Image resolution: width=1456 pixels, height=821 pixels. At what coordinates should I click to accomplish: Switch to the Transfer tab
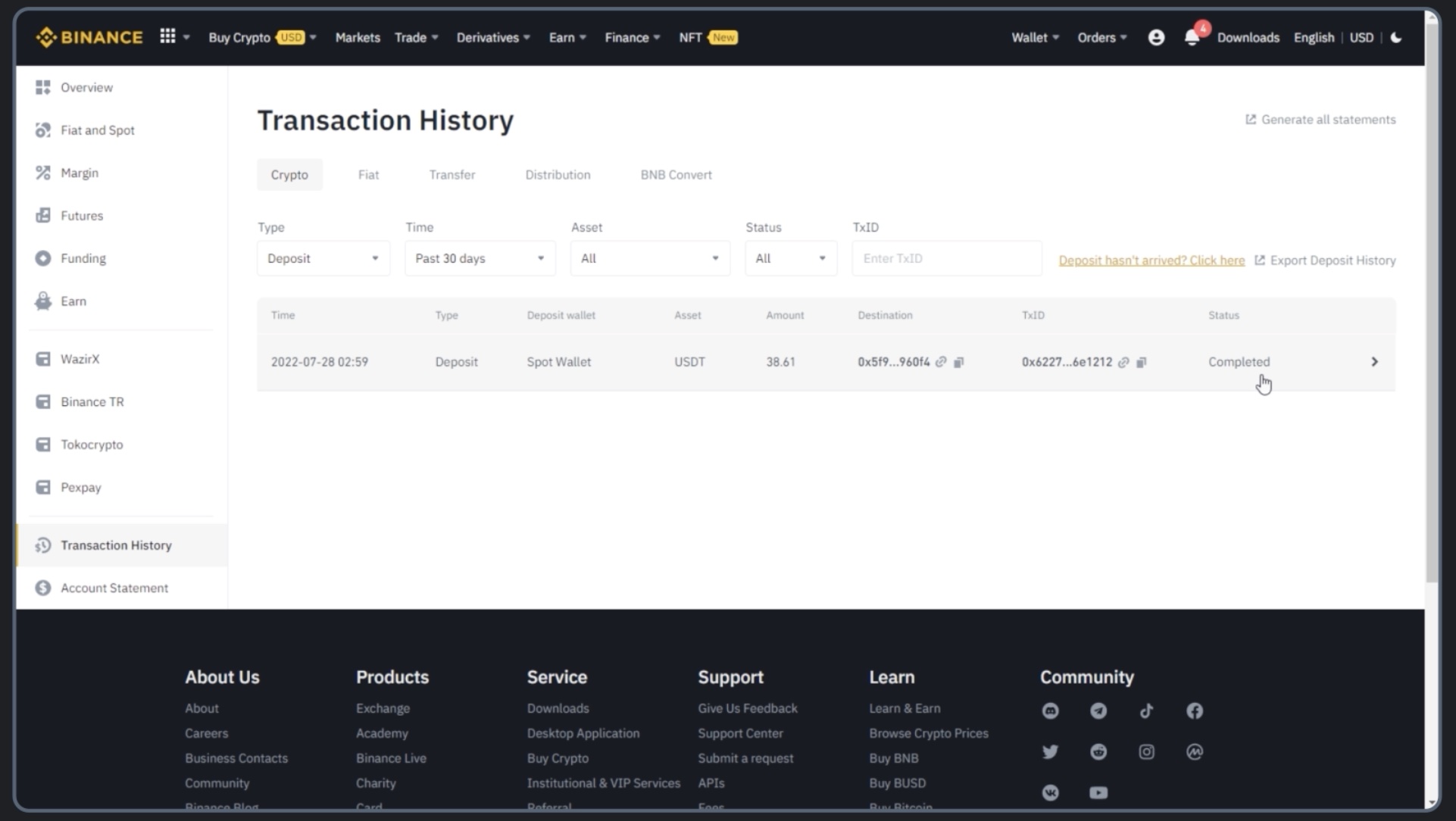(452, 175)
